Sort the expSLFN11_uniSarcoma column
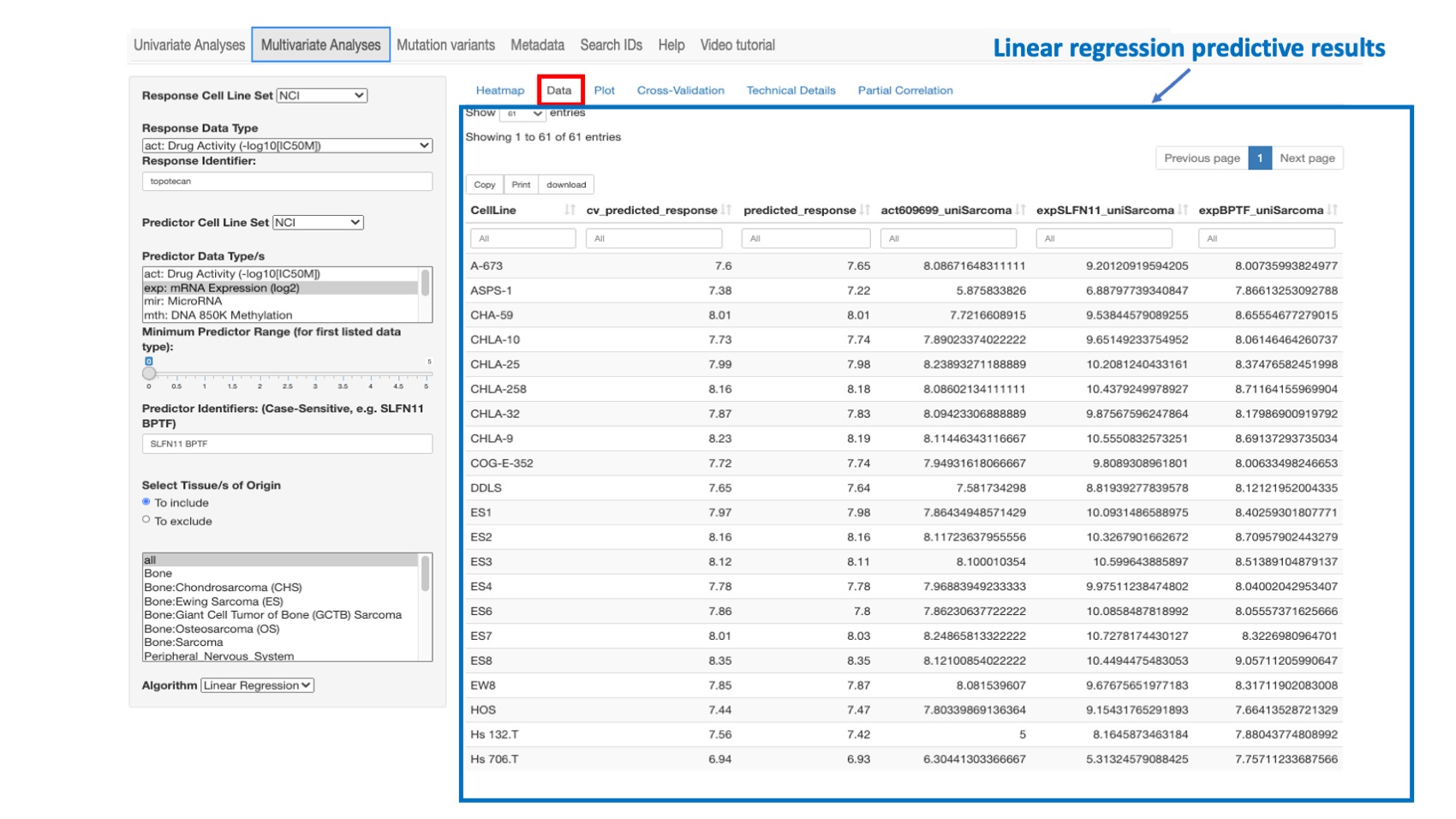Screen dimensions: 1456x819 click(1184, 210)
